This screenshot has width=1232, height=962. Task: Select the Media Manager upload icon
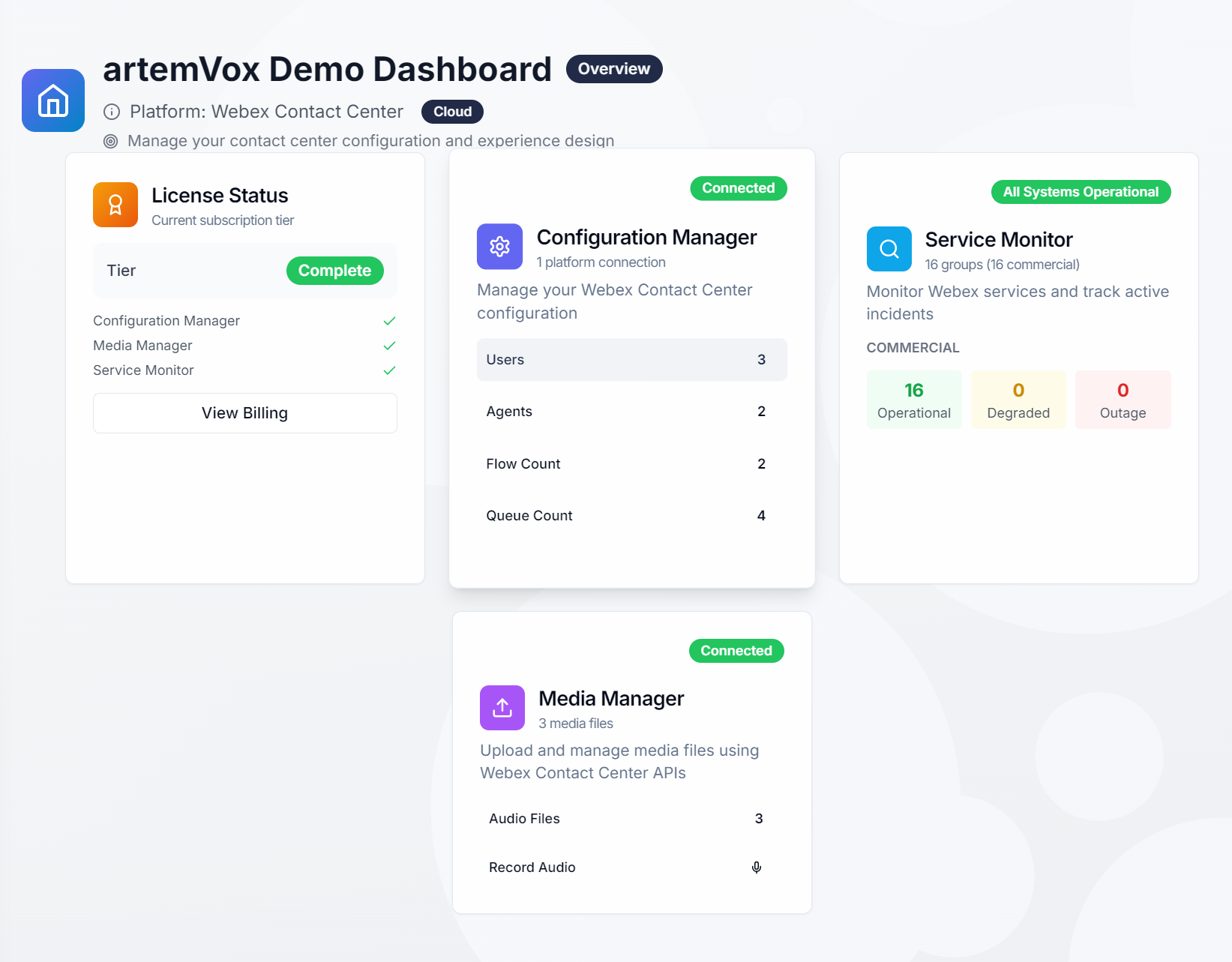[502, 707]
